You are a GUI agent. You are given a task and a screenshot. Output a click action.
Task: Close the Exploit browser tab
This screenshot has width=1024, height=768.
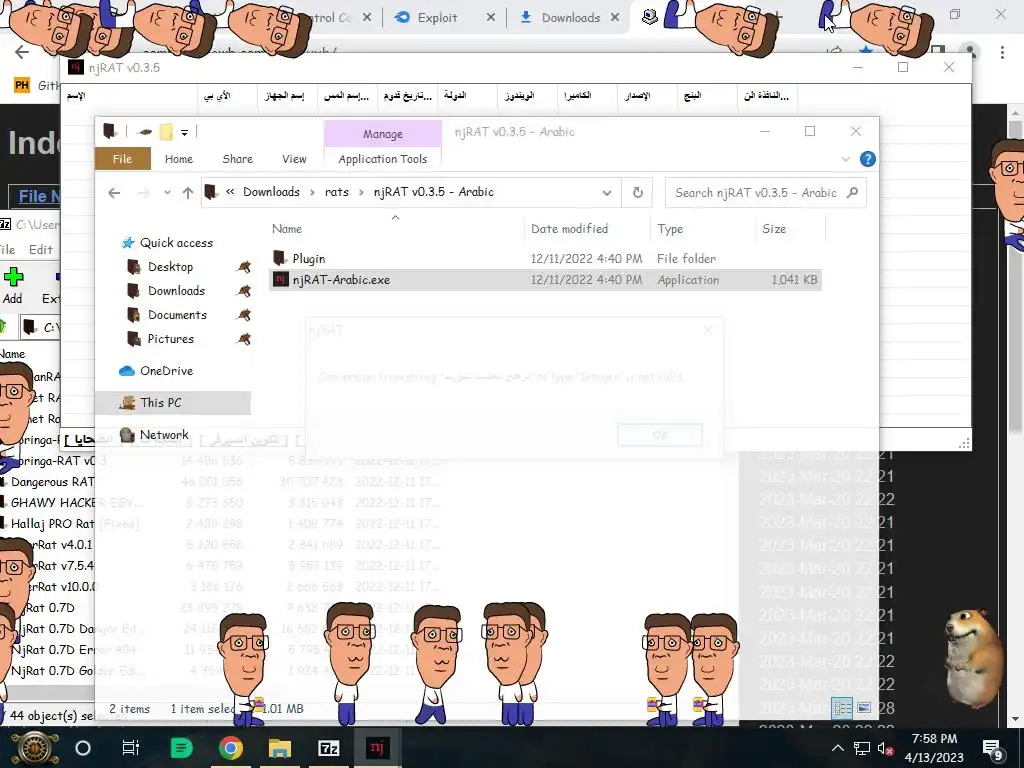point(491,18)
